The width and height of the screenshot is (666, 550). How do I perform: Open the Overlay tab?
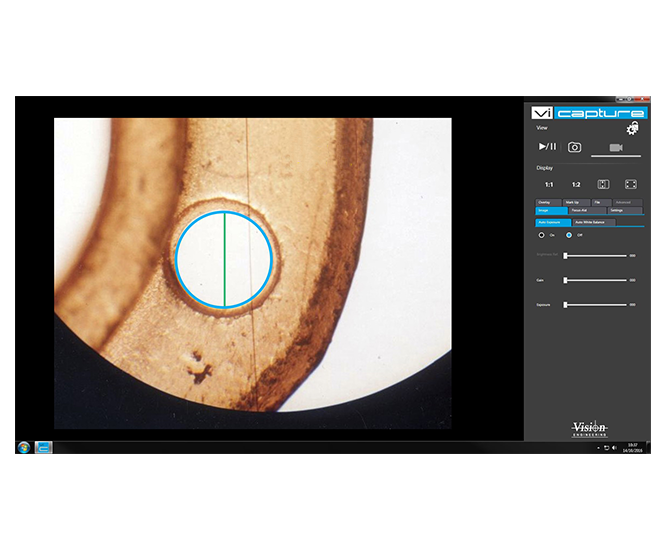coord(549,202)
